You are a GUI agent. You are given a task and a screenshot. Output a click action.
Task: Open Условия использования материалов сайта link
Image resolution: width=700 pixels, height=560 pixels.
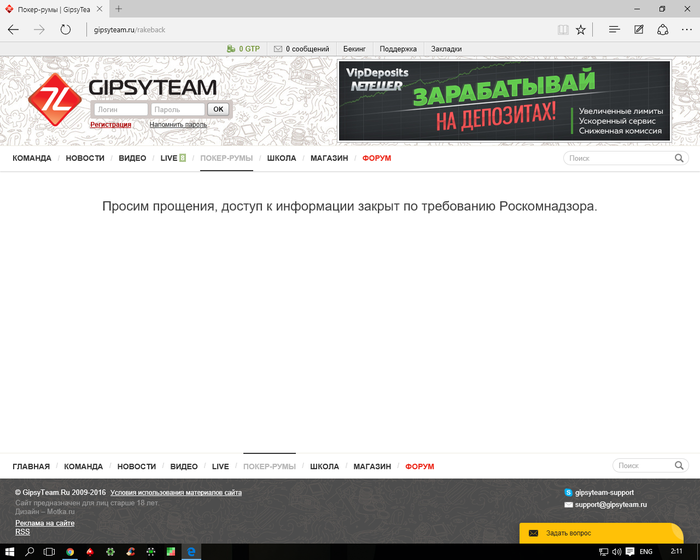coord(176,493)
